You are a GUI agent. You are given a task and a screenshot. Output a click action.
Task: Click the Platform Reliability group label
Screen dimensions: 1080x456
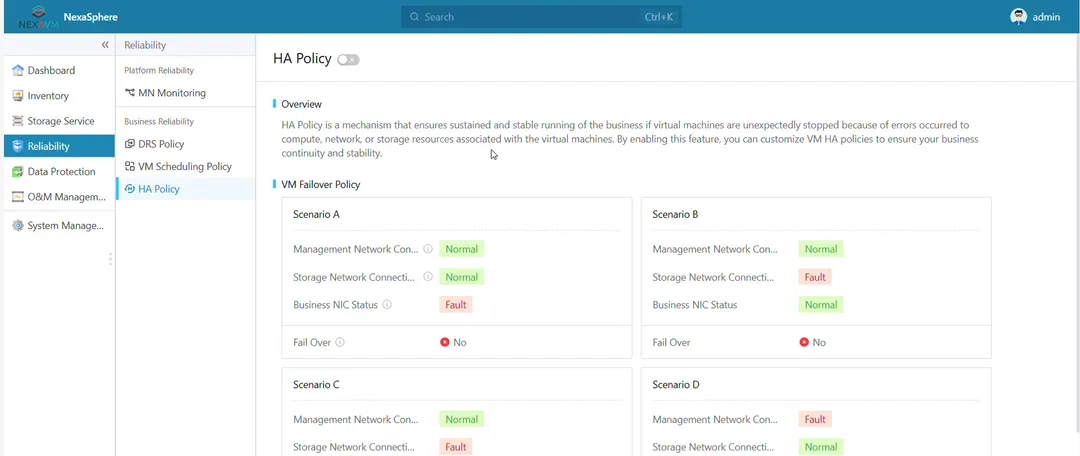click(159, 70)
